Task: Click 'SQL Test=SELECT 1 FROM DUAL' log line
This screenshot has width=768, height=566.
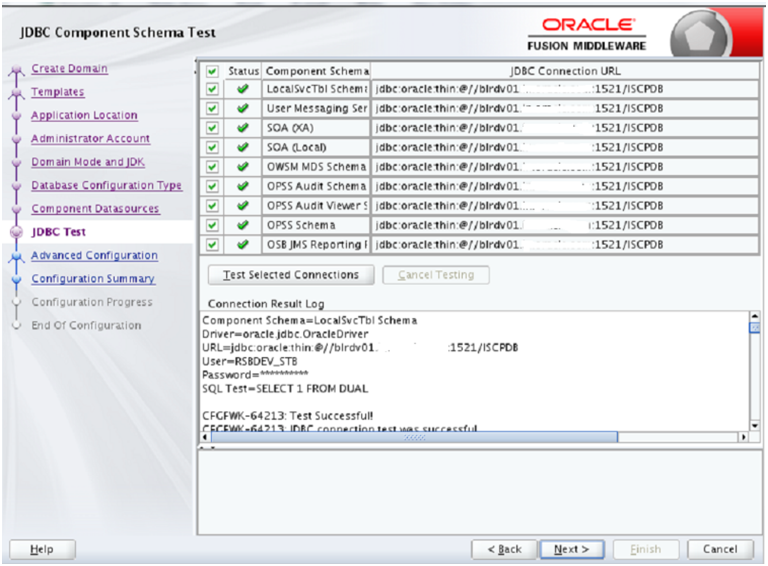Action: 285,389
